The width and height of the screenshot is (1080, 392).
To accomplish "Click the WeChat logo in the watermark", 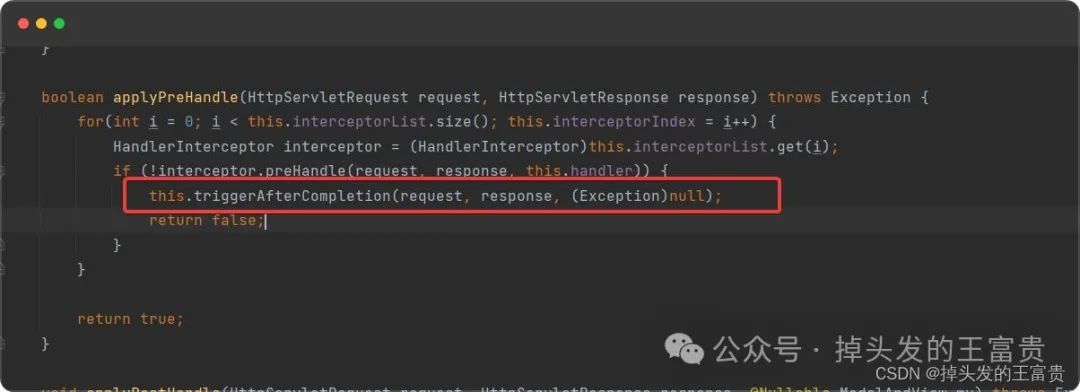I will [684, 350].
